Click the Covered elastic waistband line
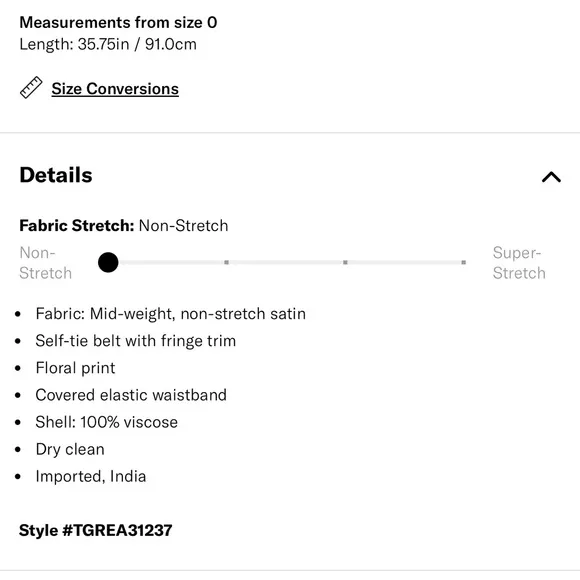The height and width of the screenshot is (580, 580). 131,395
